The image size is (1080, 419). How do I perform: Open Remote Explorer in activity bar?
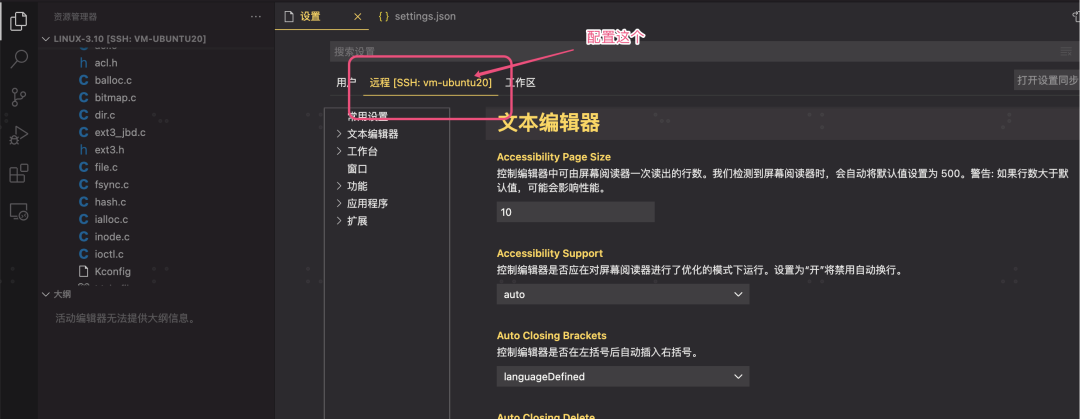(x=19, y=211)
